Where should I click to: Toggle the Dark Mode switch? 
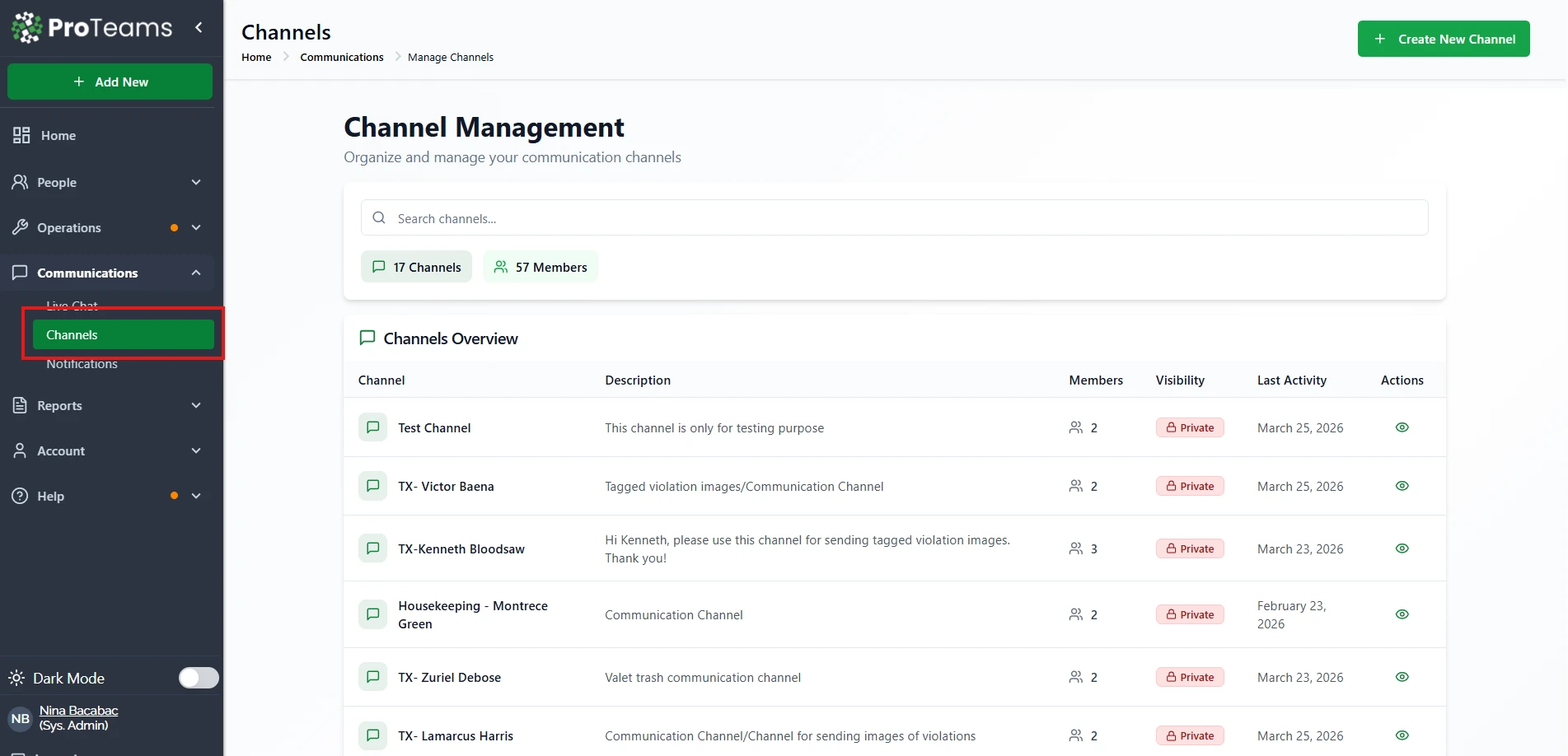tap(199, 678)
